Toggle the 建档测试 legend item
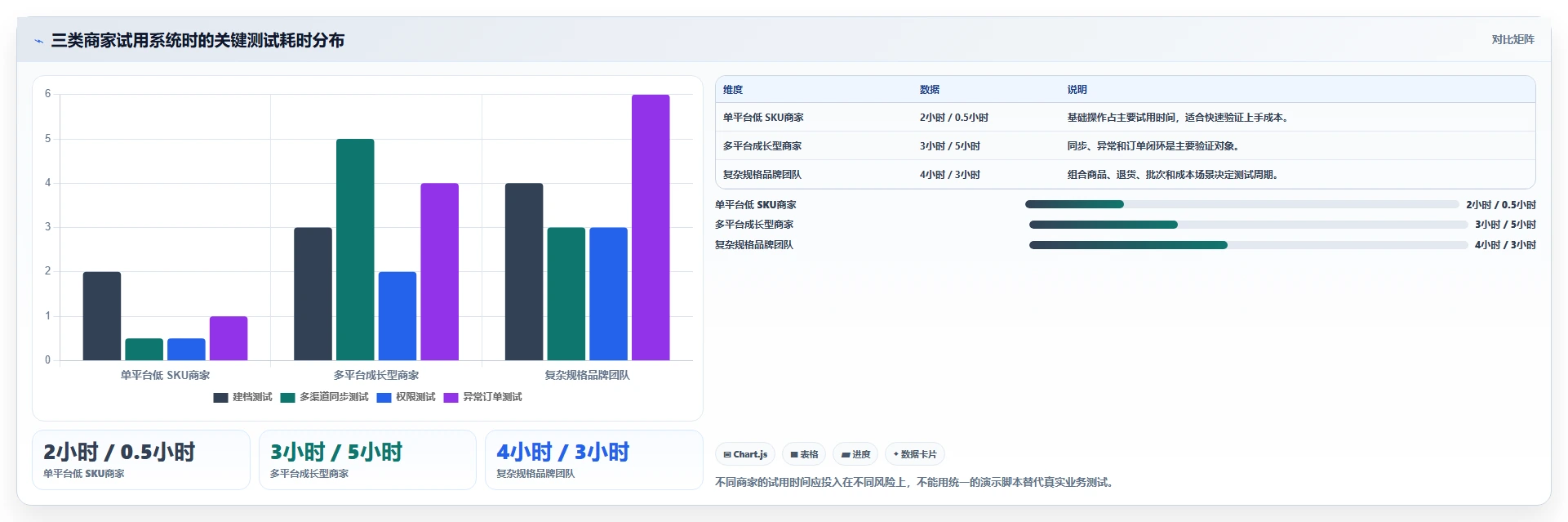This screenshot has height=522, width=1568. click(x=242, y=397)
